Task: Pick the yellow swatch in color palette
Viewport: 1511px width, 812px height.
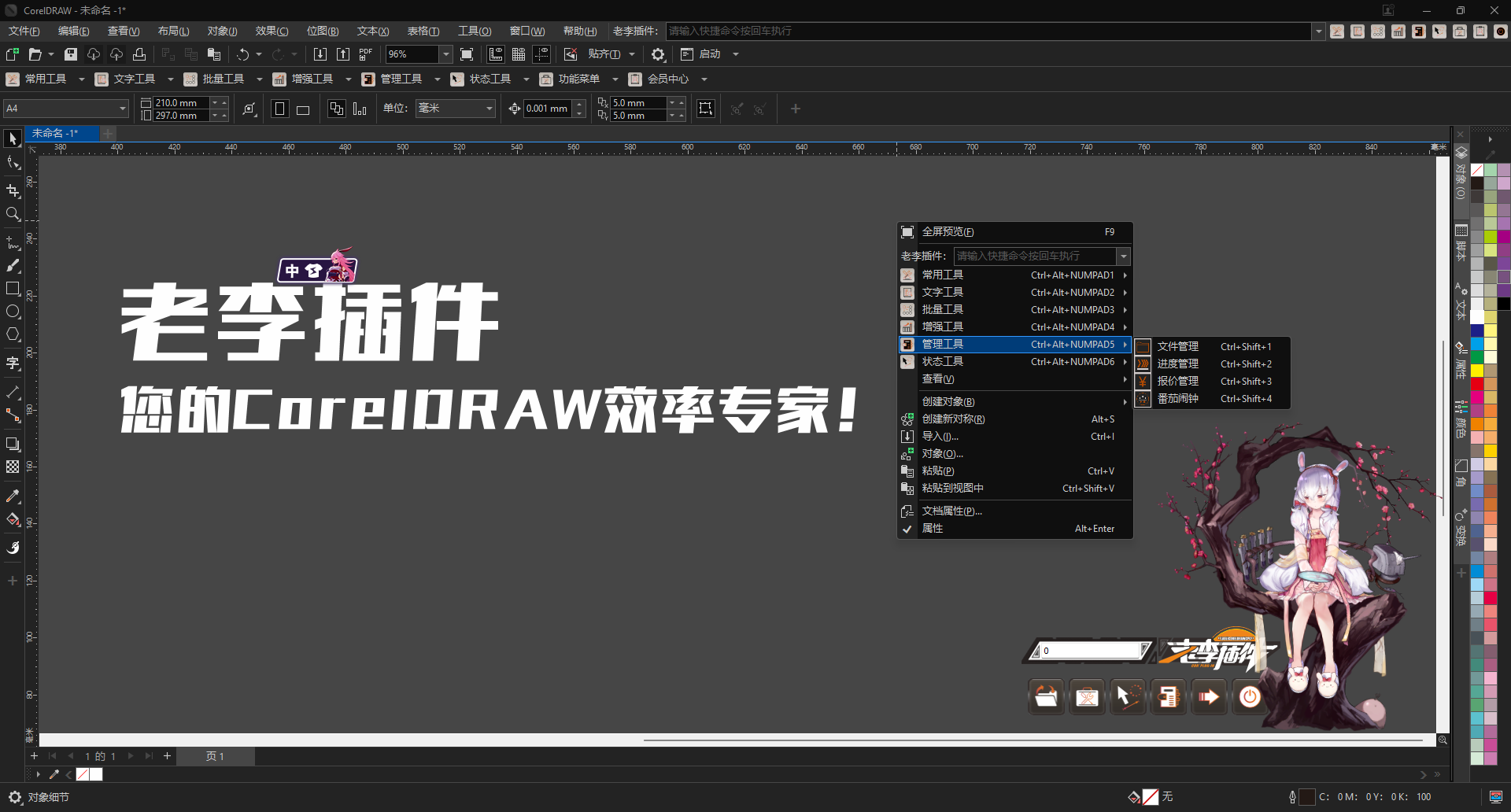Action: [x=1477, y=370]
